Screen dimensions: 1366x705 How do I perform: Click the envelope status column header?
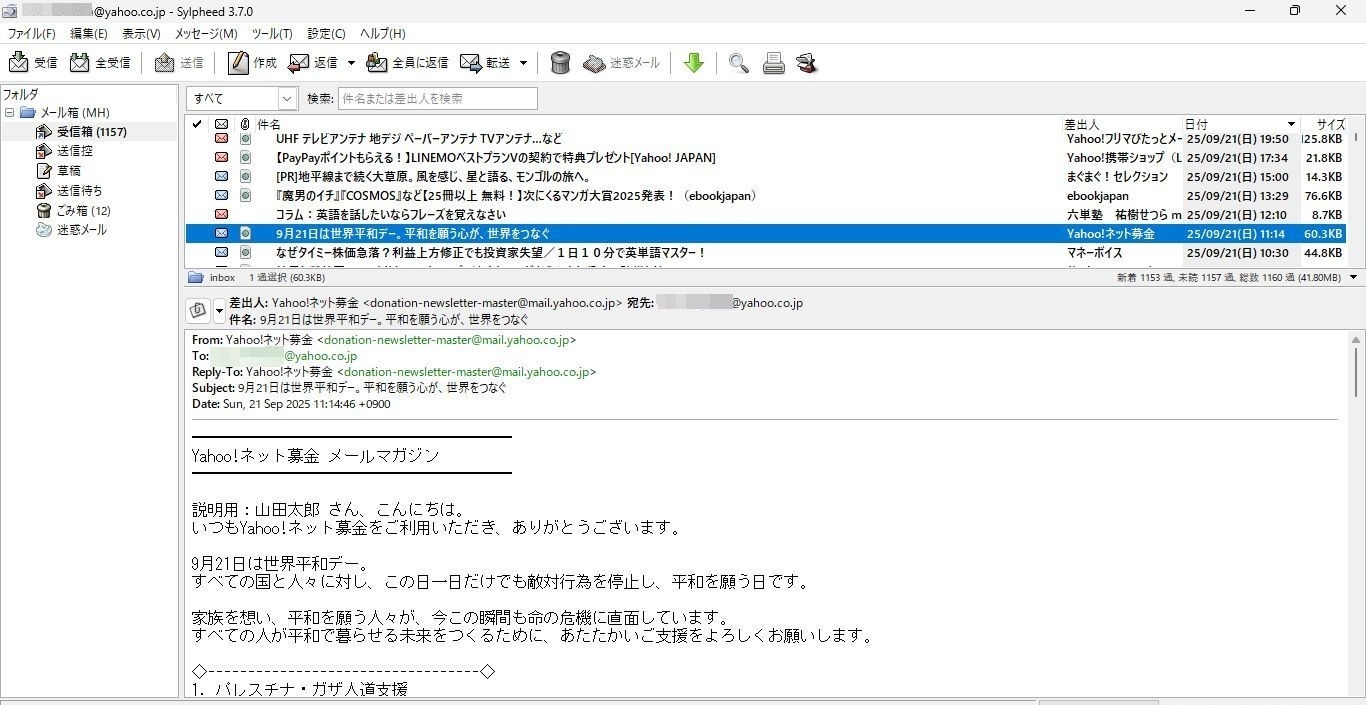click(221, 124)
